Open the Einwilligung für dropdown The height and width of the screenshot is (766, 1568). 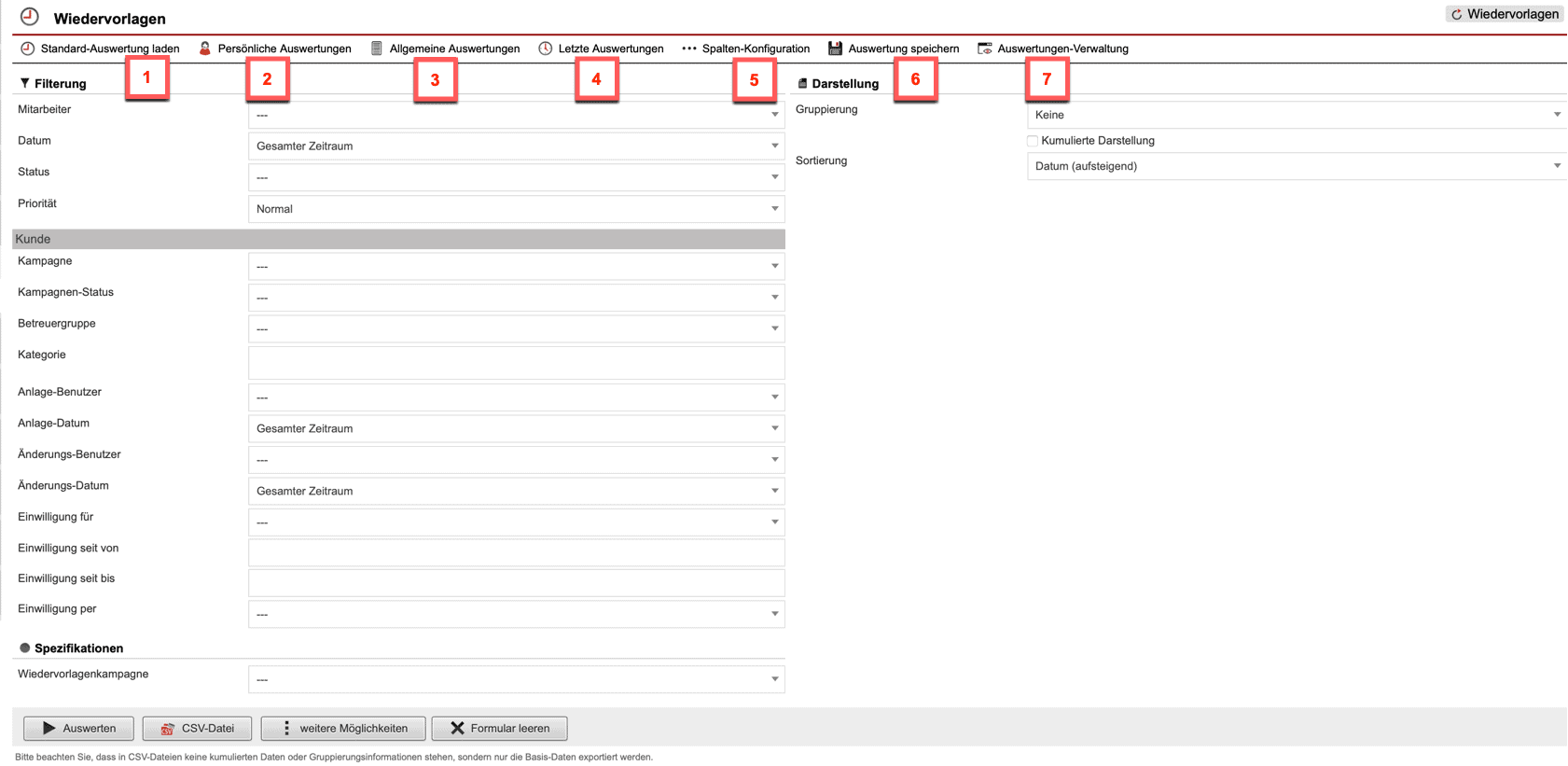516,522
